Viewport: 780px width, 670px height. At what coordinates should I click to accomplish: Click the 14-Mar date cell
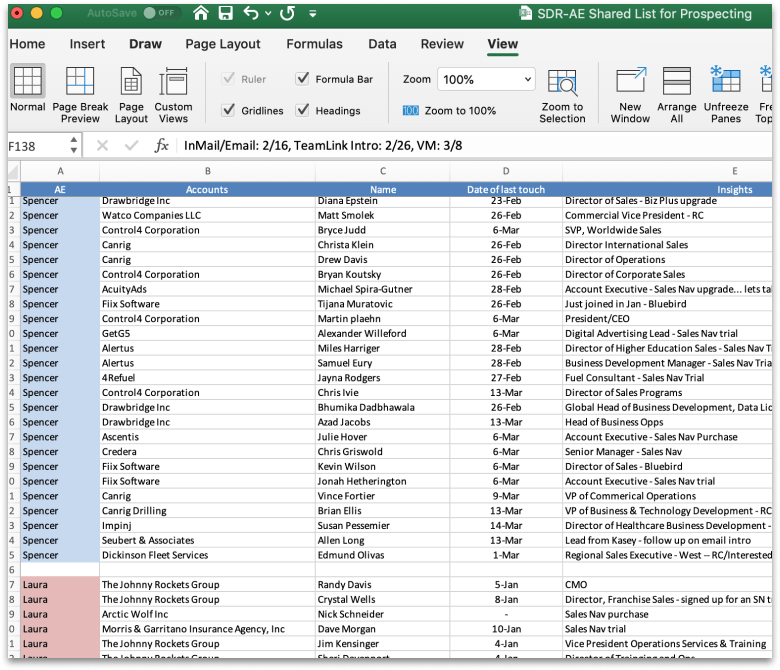[x=506, y=525]
